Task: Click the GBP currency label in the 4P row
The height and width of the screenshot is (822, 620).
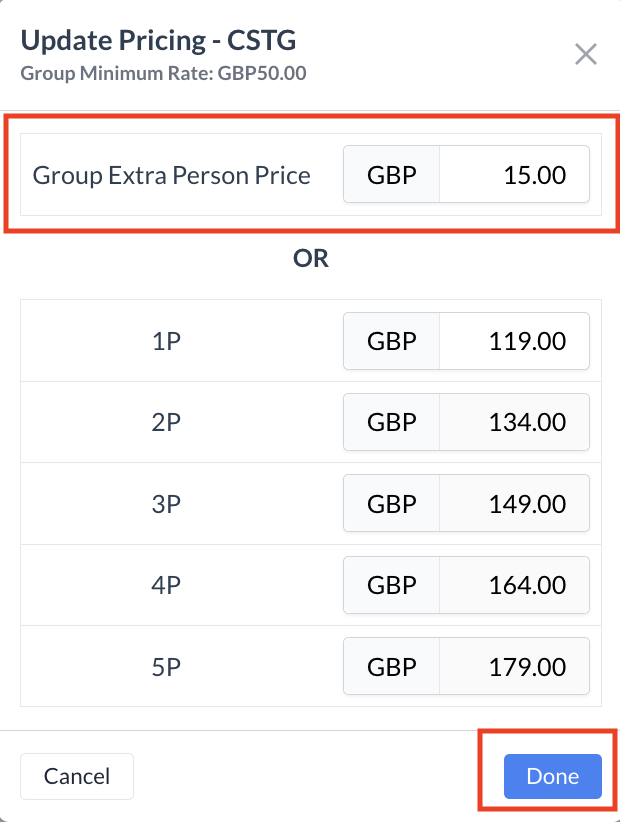Action: click(x=392, y=585)
